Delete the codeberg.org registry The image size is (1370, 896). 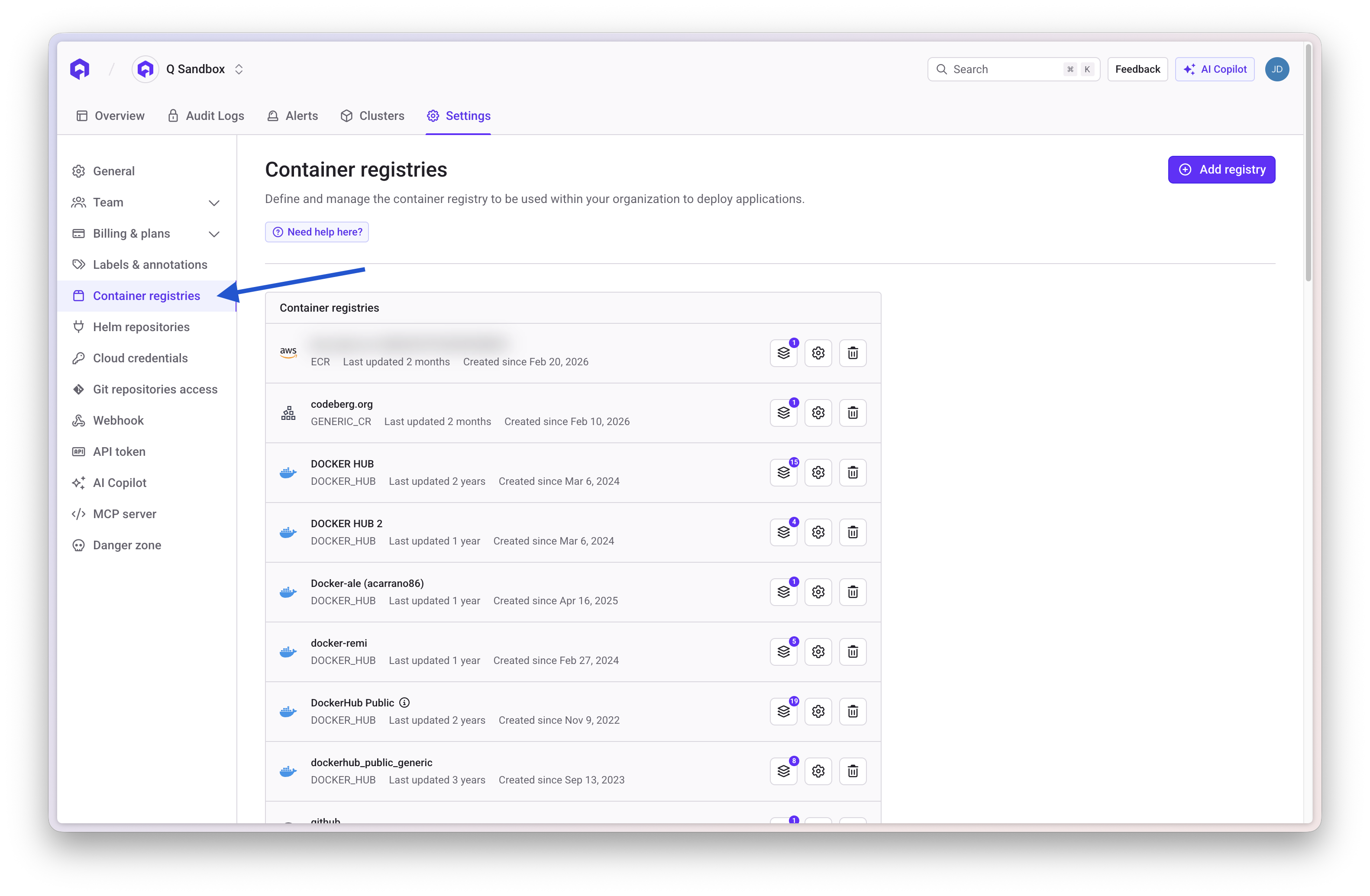click(x=853, y=413)
